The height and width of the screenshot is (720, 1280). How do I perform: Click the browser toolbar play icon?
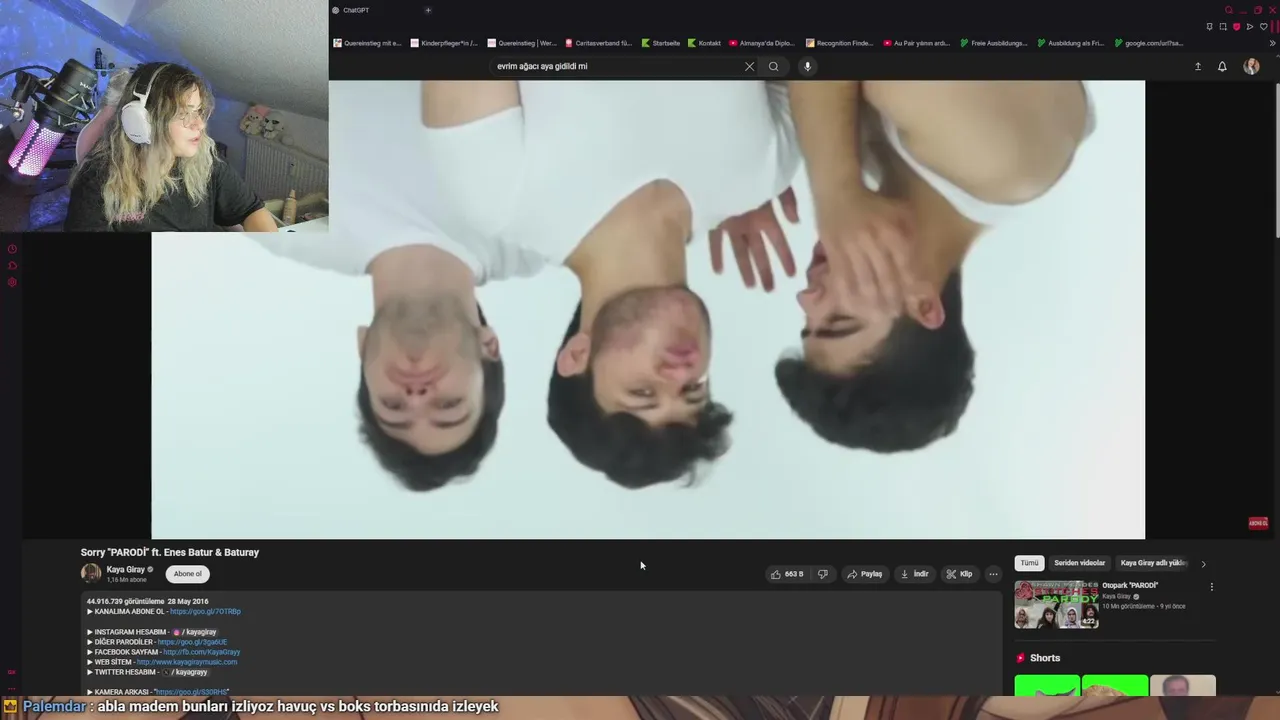(1249, 27)
